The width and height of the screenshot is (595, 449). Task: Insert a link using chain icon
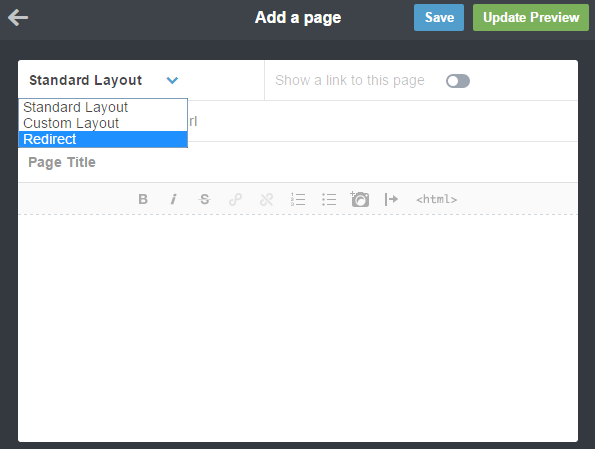[235, 199]
